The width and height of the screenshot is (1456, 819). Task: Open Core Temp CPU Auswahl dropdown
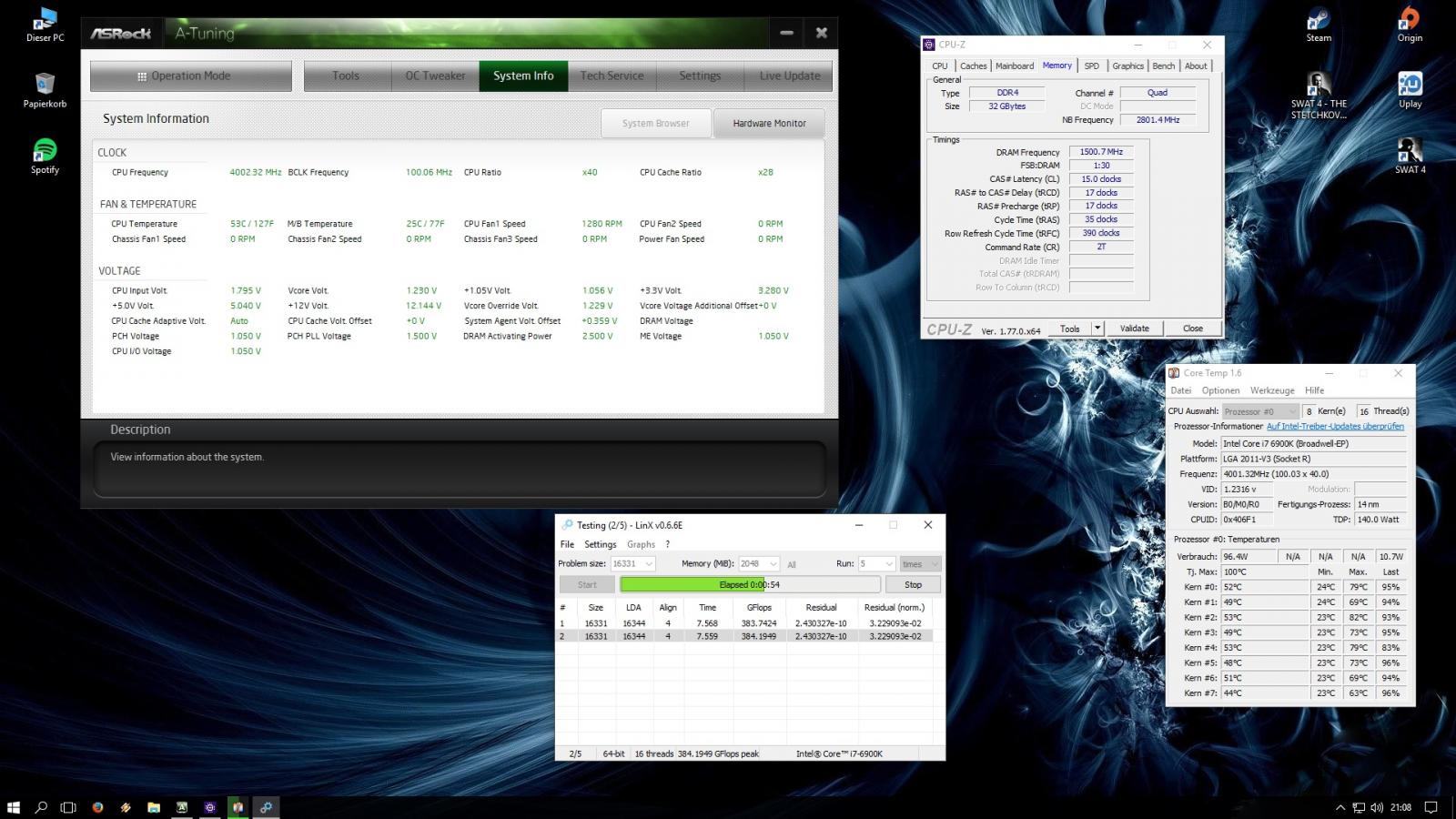pyautogui.click(x=1260, y=411)
